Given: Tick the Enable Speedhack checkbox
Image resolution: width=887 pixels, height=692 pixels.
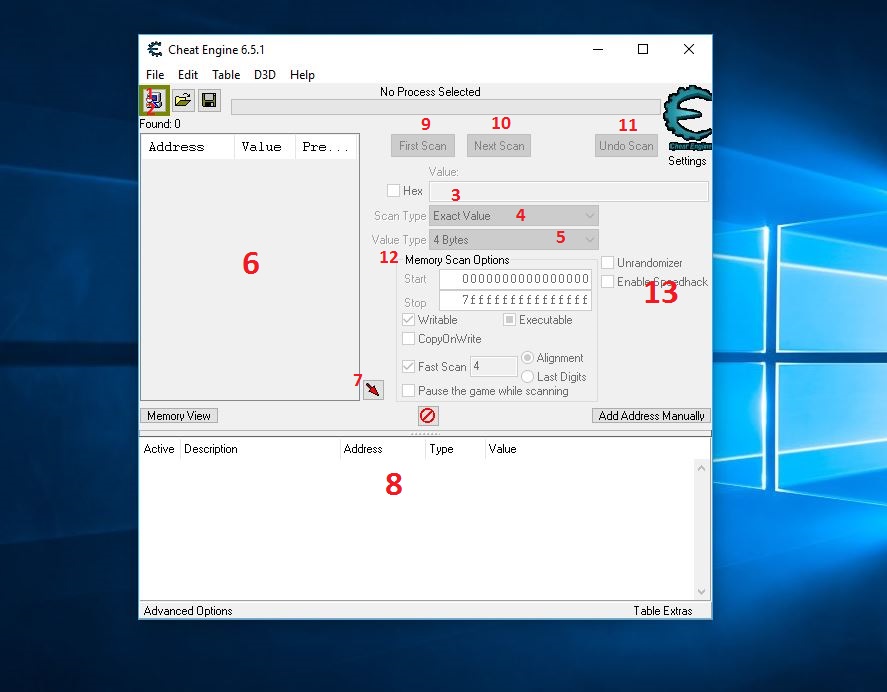Looking at the screenshot, I should (608, 282).
